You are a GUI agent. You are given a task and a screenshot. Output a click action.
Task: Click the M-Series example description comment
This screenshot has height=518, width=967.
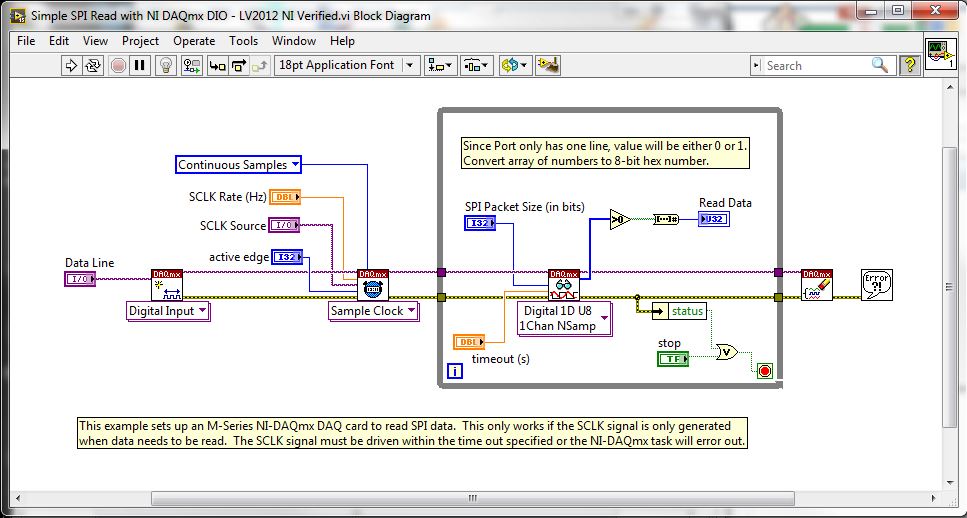tap(412, 433)
